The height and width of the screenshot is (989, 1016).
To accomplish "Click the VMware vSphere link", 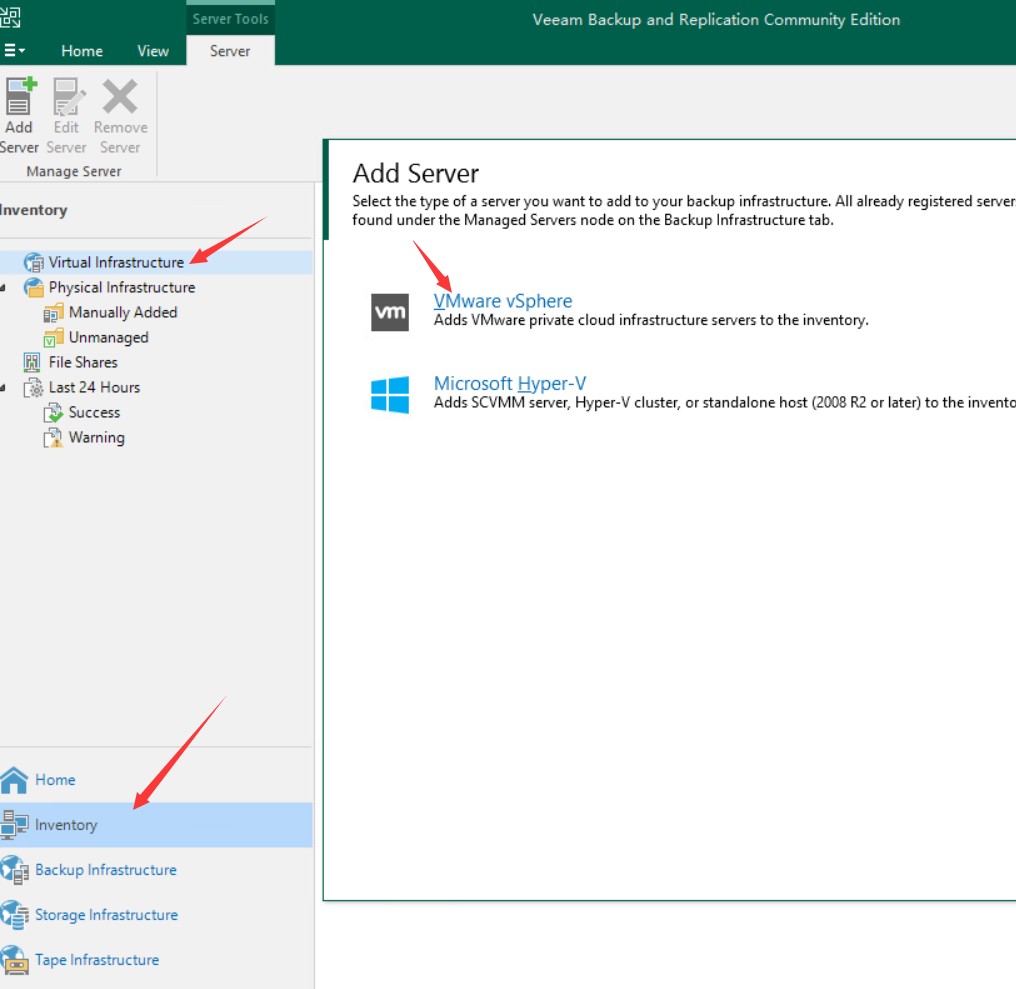I will (x=503, y=301).
